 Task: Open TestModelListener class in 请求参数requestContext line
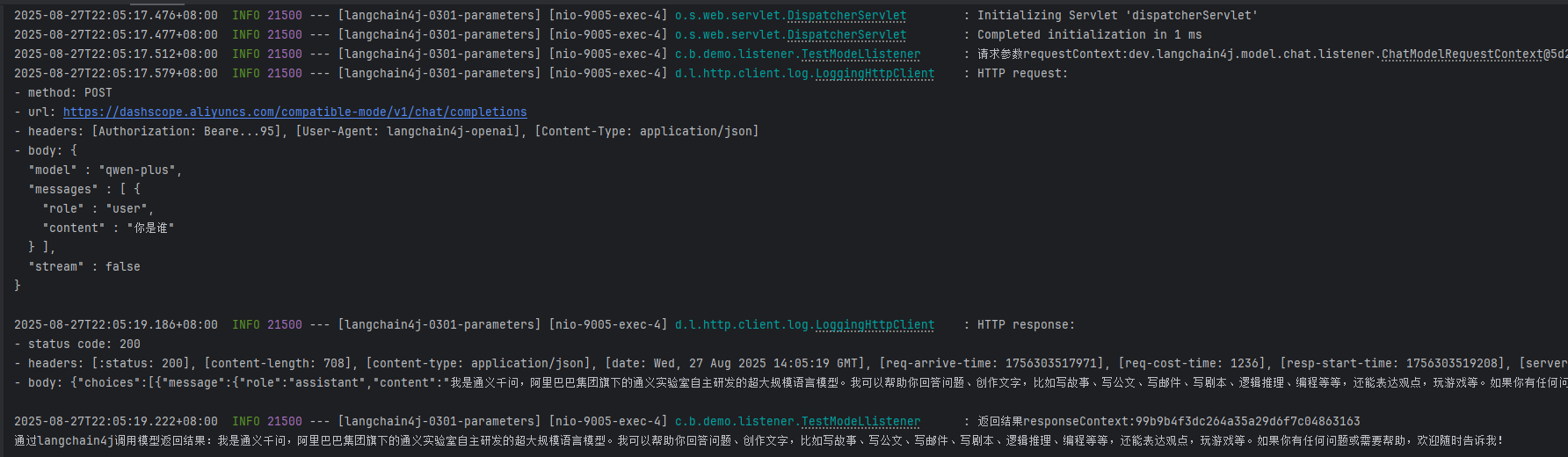pyautogui.click(x=861, y=54)
